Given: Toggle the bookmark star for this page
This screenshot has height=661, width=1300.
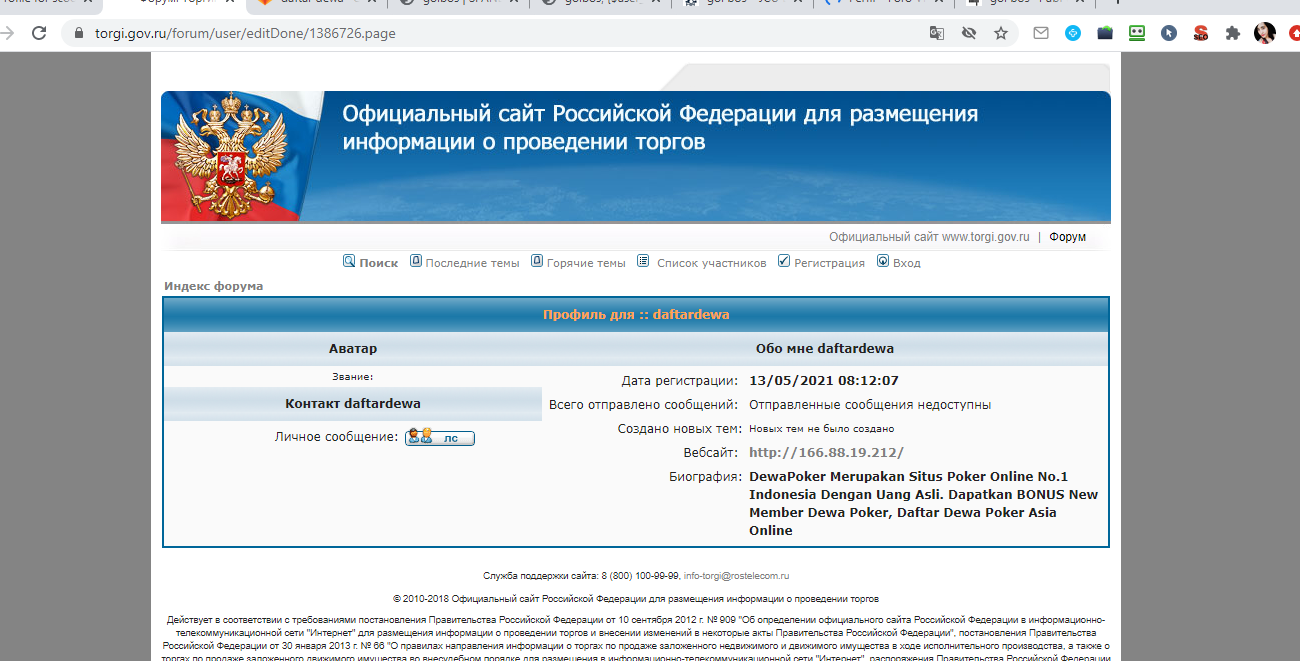Looking at the screenshot, I should pyautogui.click(x=1000, y=32).
